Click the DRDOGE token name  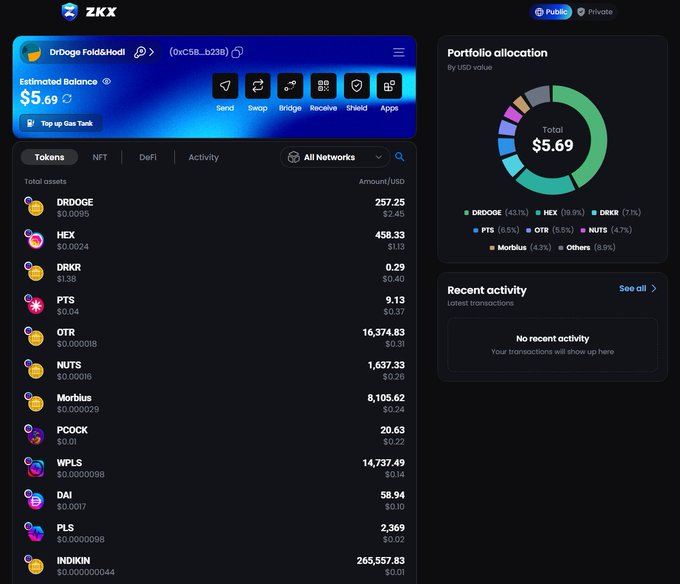click(75, 202)
